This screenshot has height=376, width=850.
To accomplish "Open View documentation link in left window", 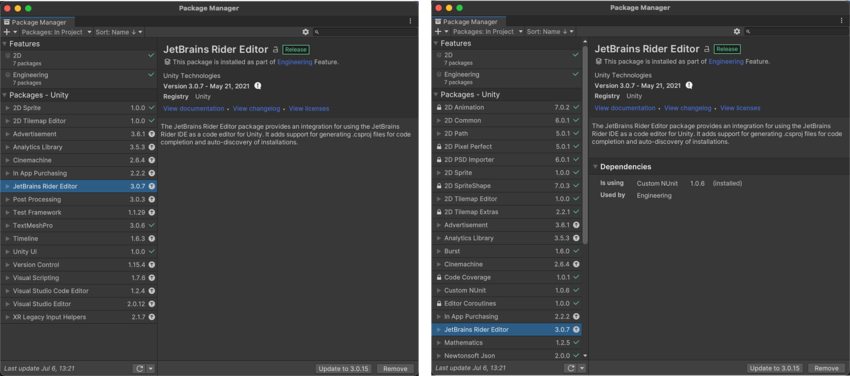I will pos(194,109).
